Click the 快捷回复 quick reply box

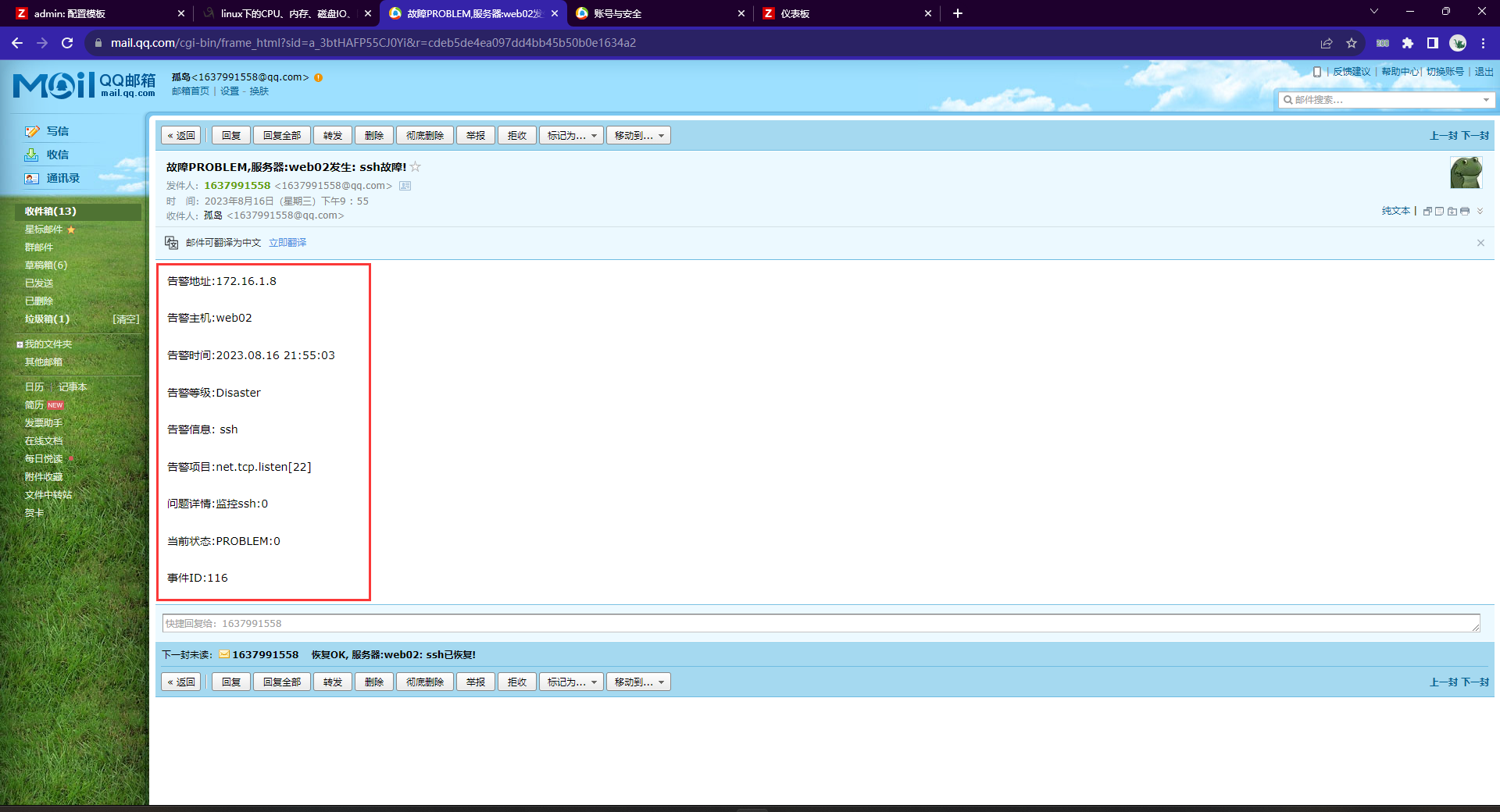tap(821, 623)
